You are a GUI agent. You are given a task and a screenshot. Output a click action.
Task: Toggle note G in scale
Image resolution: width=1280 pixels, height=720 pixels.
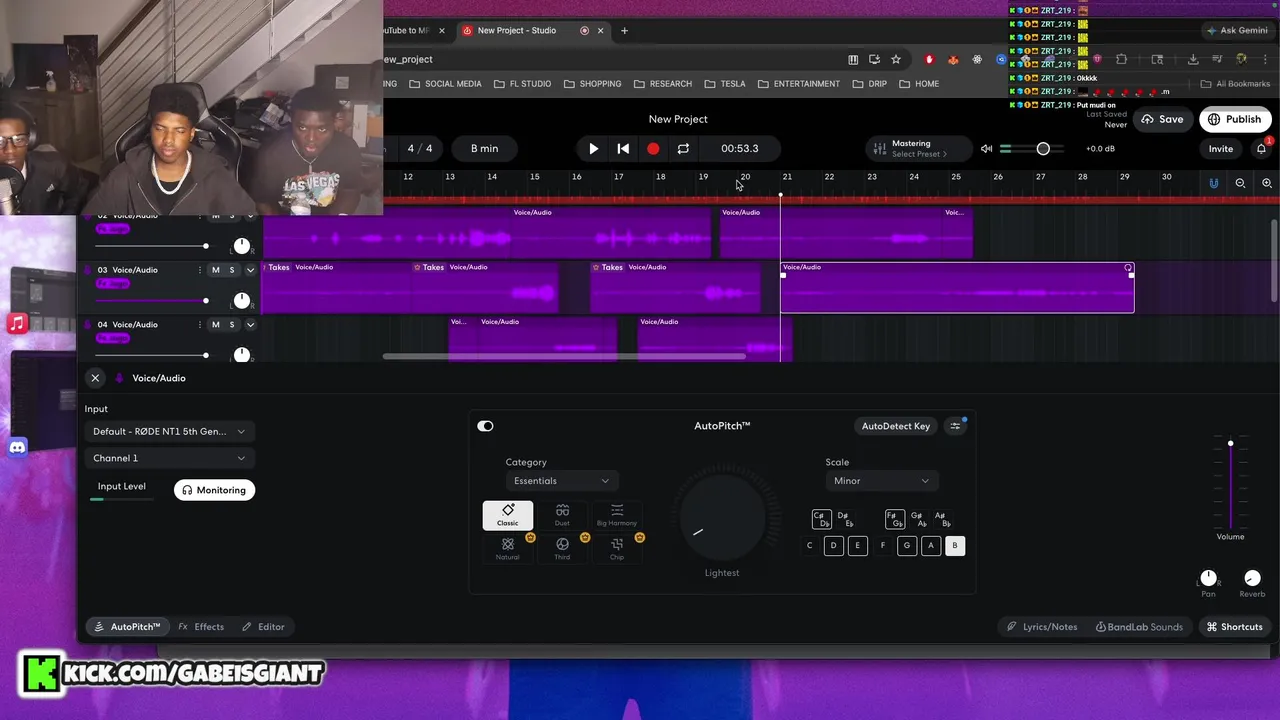907,545
